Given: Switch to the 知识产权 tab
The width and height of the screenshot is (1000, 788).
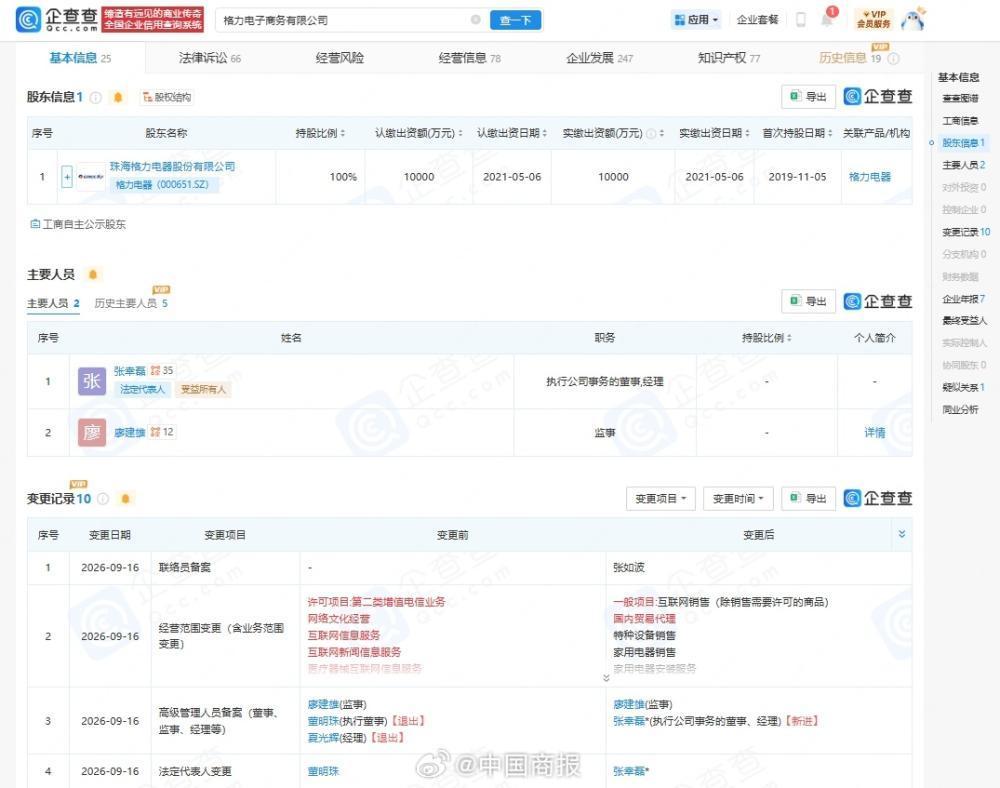Looking at the screenshot, I should click(728, 58).
